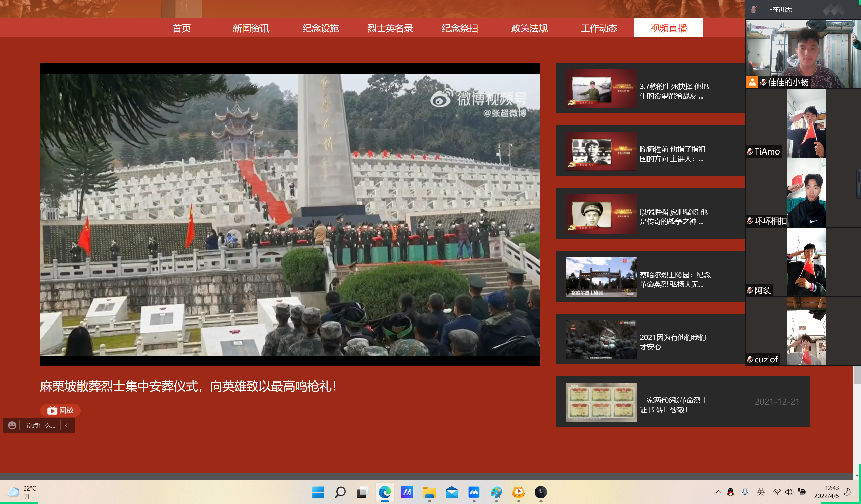This screenshot has height=504, width=861.
Task: Show hidden system tray icons chevron
Action: [718, 492]
